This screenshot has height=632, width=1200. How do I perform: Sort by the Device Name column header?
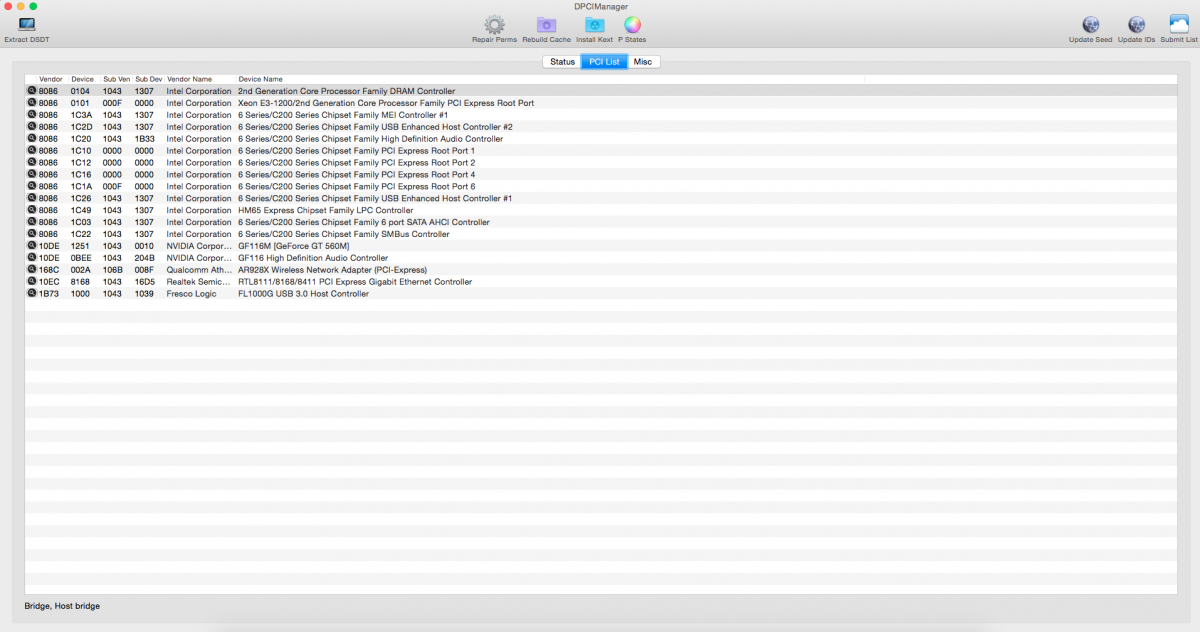click(260, 79)
